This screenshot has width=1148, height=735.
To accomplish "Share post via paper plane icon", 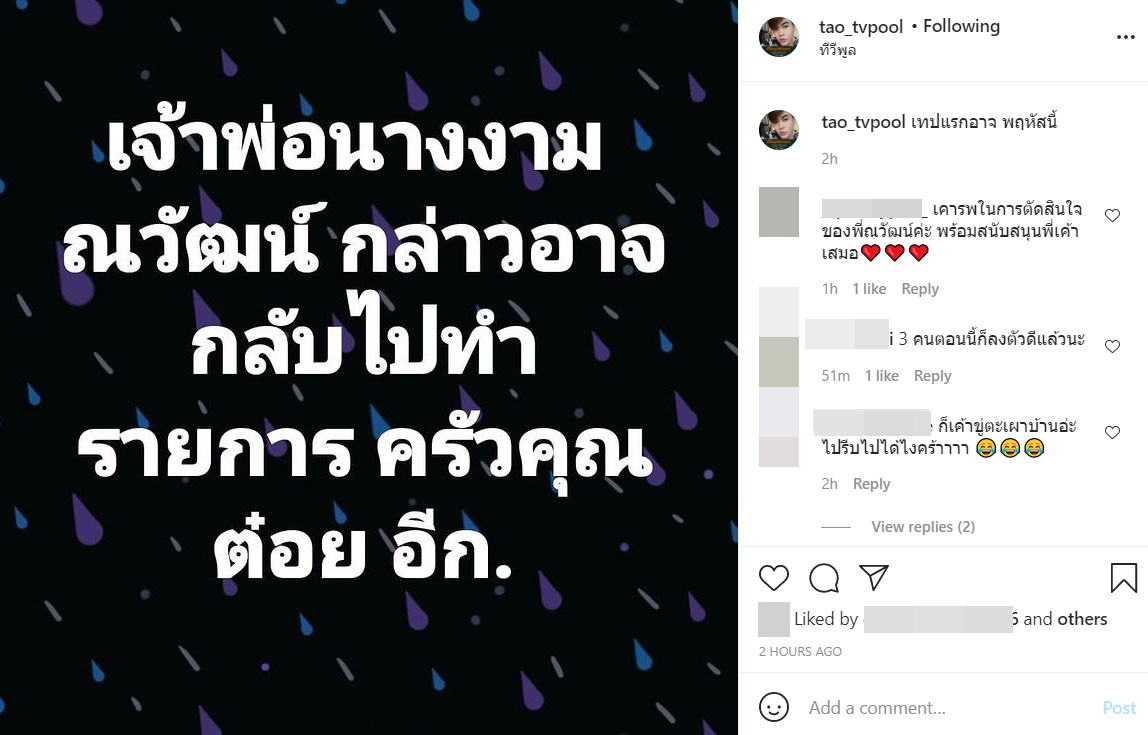I will click(873, 577).
